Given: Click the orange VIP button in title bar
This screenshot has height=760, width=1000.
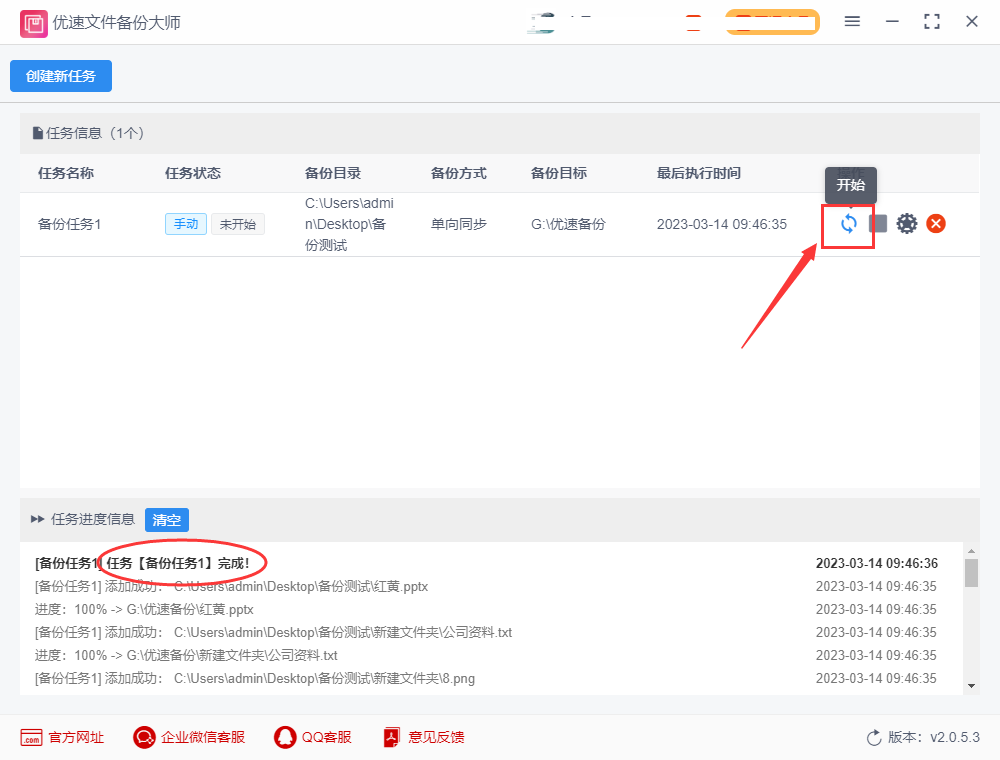Looking at the screenshot, I should click(772, 22).
